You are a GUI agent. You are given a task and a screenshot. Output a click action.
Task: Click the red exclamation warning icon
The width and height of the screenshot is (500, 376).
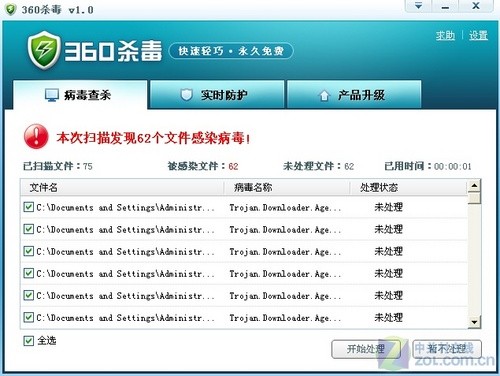(36, 137)
